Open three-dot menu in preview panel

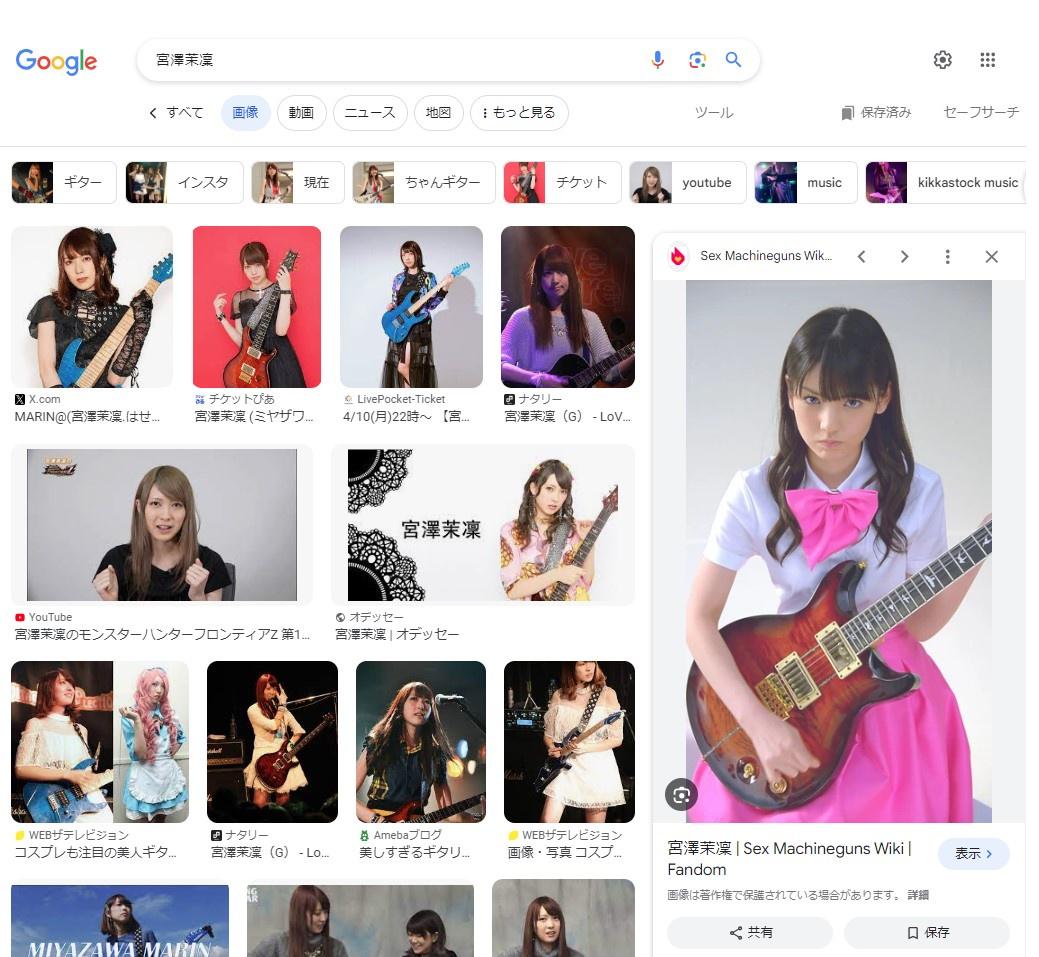tap(948, 256)
